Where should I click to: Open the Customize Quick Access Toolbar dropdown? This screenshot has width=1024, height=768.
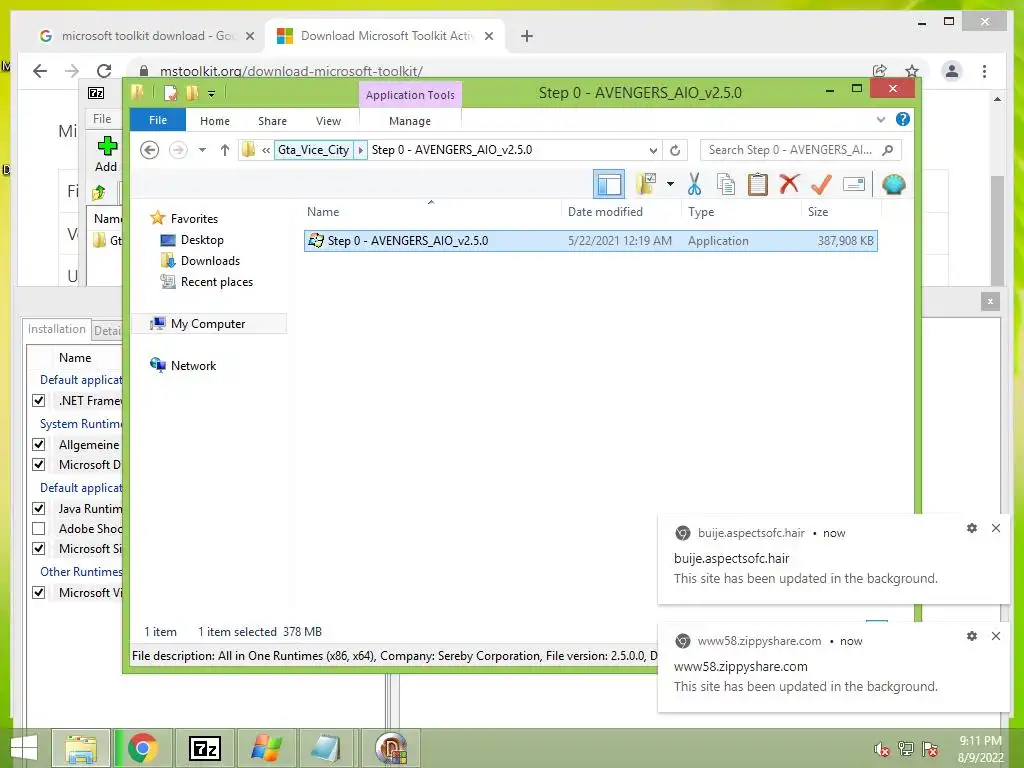[212, 94]
